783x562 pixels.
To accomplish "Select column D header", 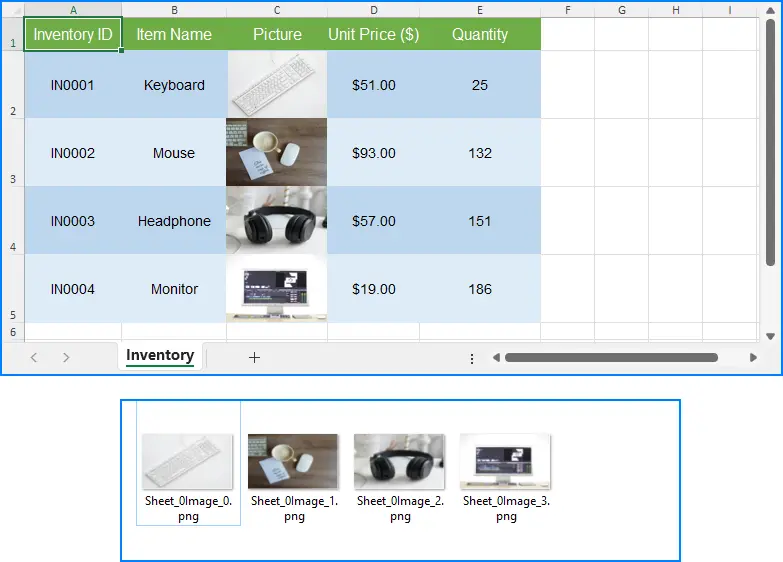I will (374, 10).
